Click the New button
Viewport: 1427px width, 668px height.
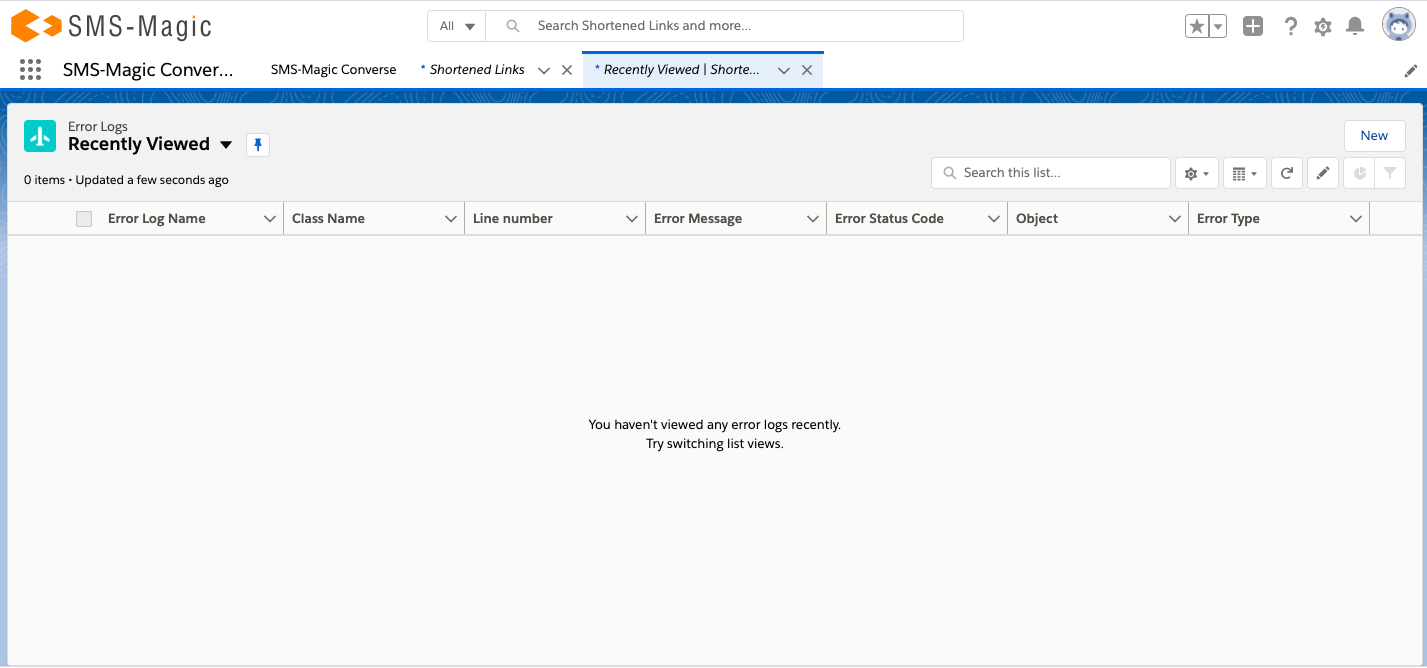tap(1374, 135)
